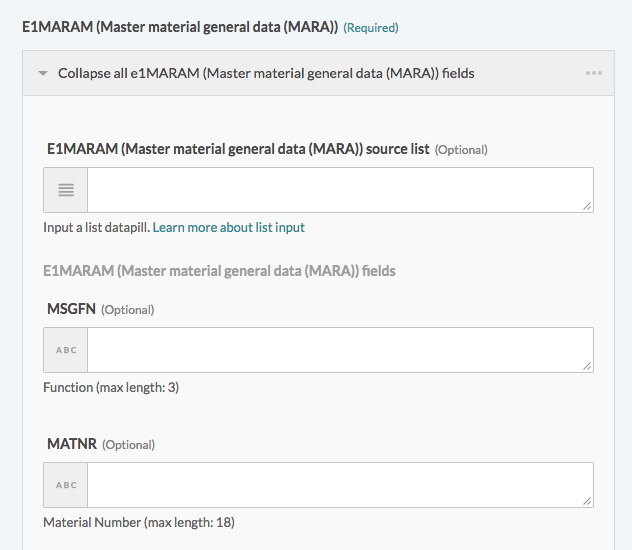Image resolution: width=632 pixels, height=550 pixels.
Task: Click resize corner of MSGFN textarea
Action: tap(587, 366)
